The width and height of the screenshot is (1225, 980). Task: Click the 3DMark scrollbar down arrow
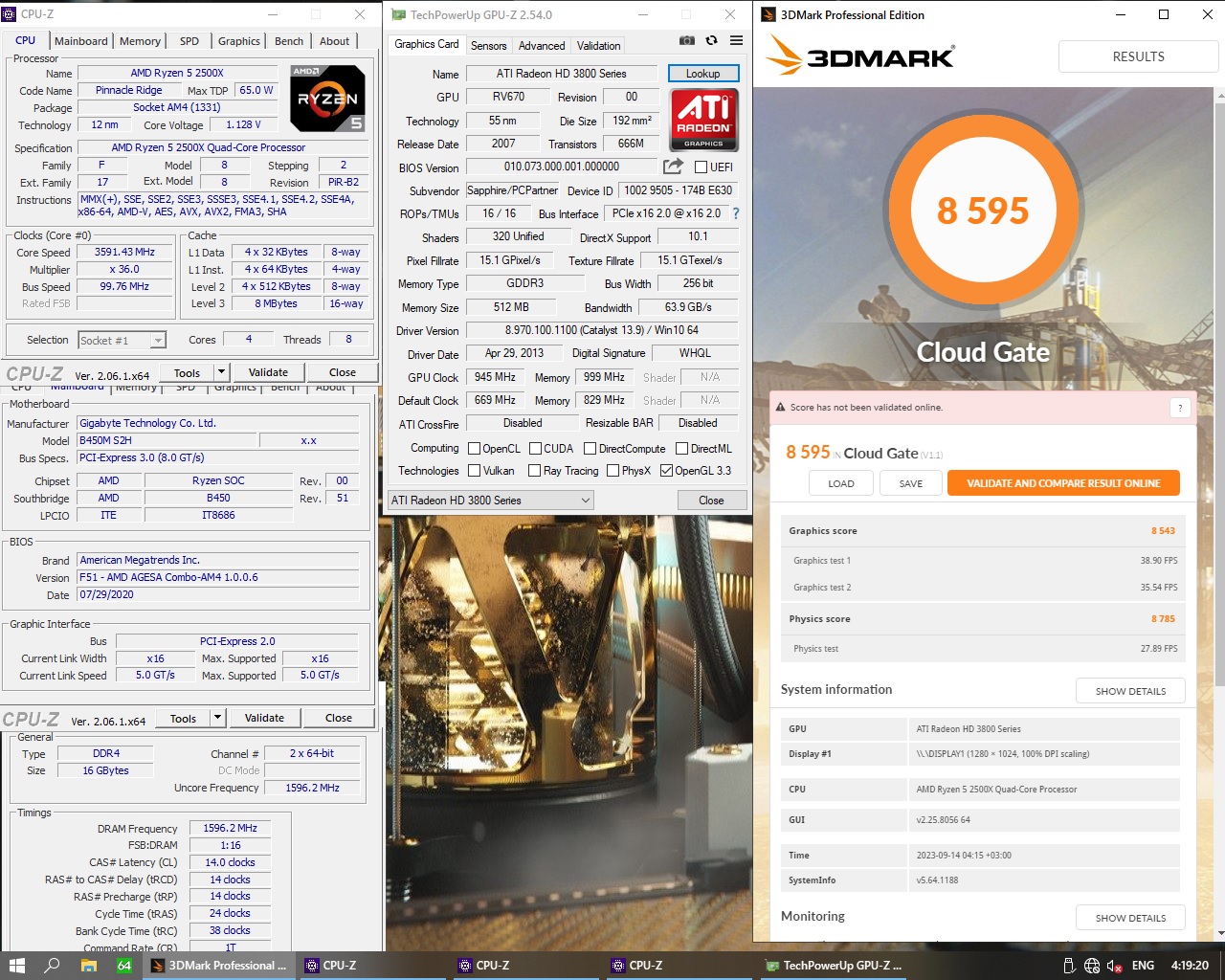(1219, 933)
